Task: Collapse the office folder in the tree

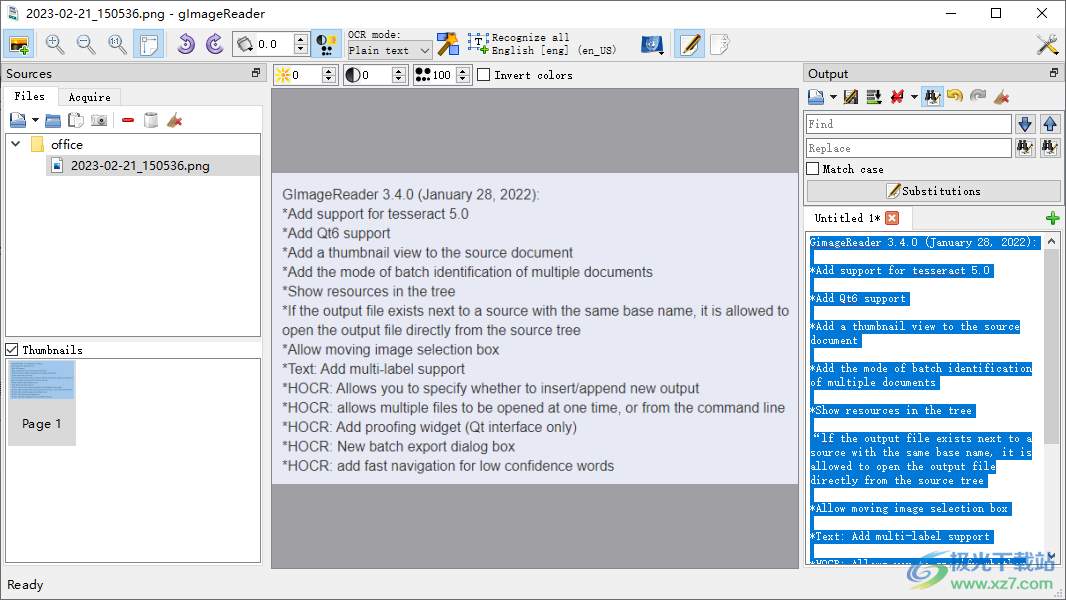Action: (x=16, y=144)
